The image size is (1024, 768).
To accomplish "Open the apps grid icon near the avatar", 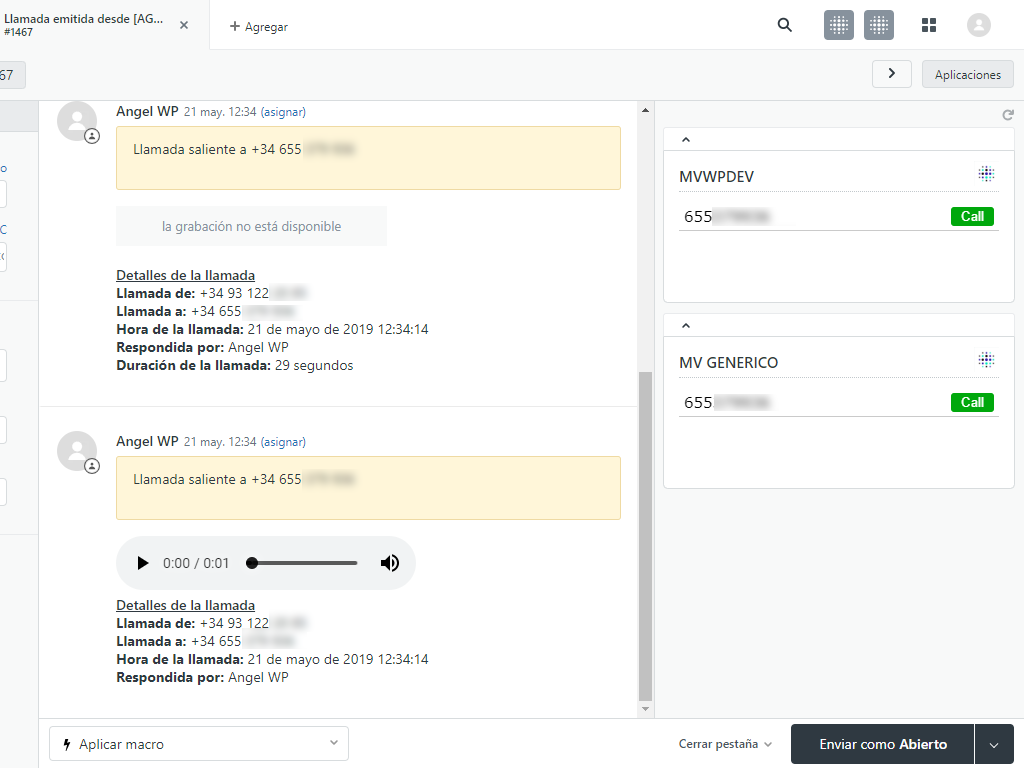I will [x=929, y=24].
